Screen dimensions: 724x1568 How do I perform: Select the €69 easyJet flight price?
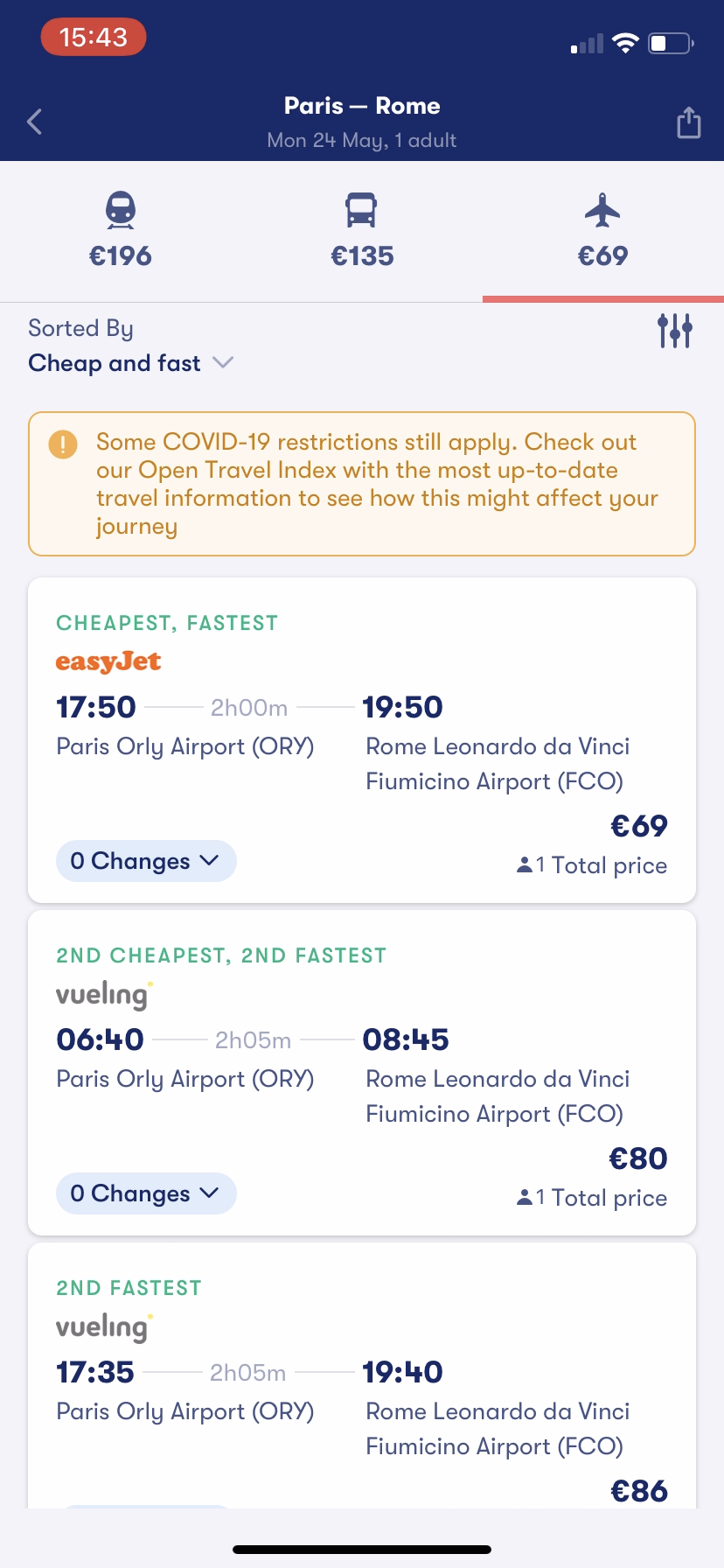coord(639,826)
